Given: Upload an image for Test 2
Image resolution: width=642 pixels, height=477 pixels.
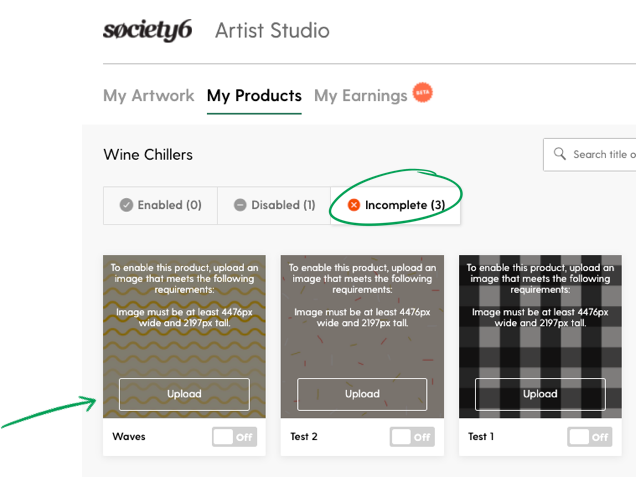Looking at the screenshot, I should pos(362,394).
